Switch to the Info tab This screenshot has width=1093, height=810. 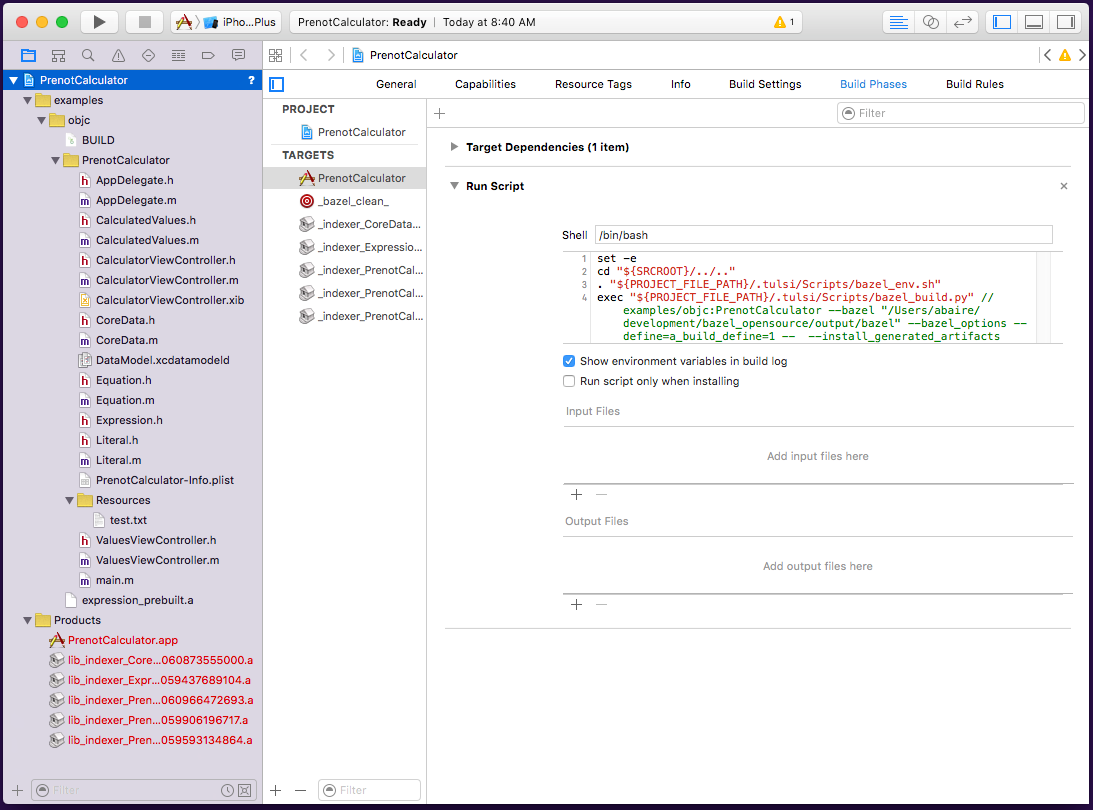[680, 84]
